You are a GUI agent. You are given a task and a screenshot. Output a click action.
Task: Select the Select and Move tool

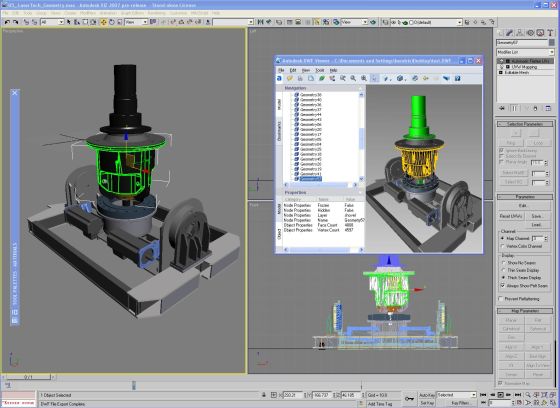click(x=103, y=22)
